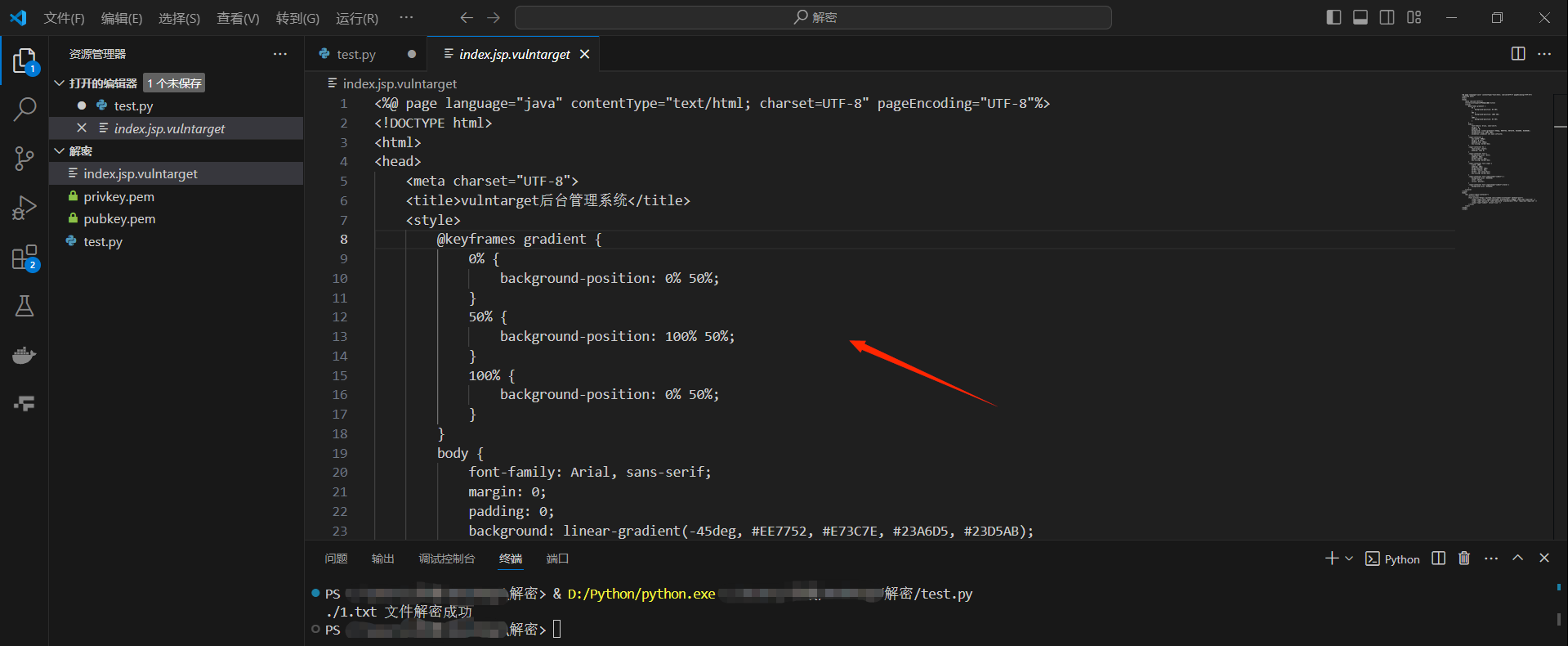
Task: Toggle the primary side bar visibility
Action: tap(1333, 17)
